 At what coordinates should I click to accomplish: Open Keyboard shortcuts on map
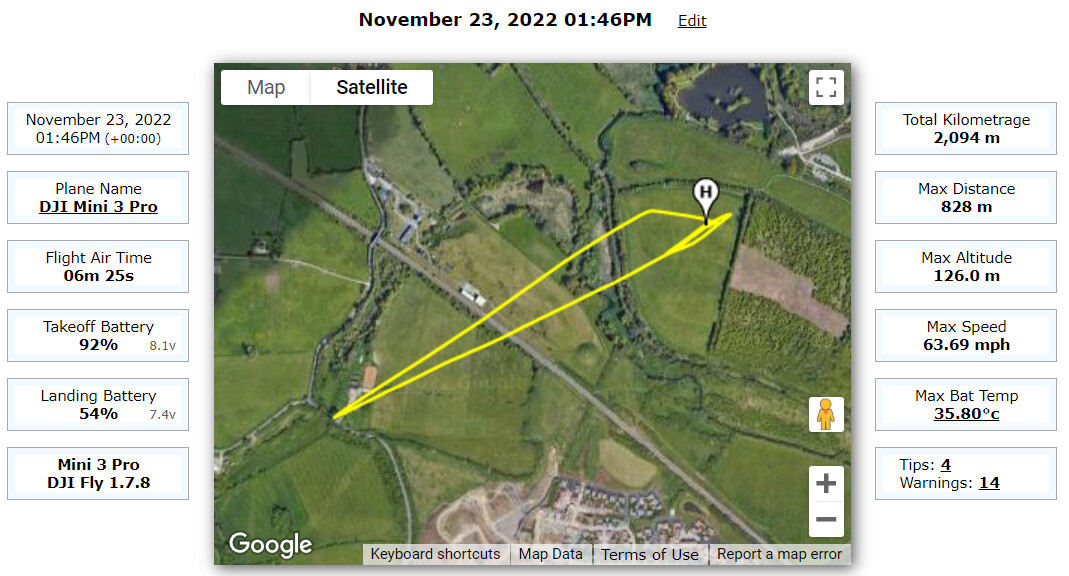[435, 554]
